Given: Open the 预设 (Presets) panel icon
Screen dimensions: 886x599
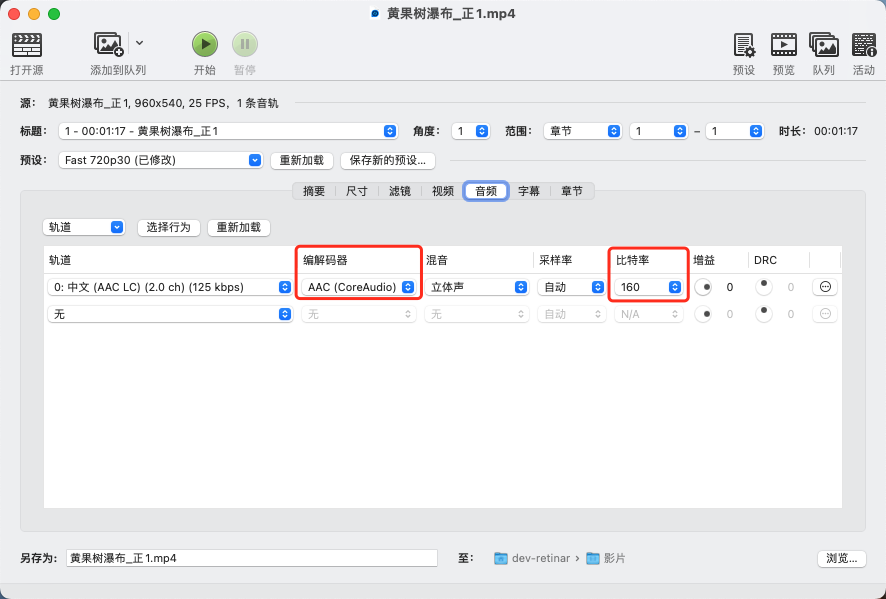Looking at the screenshot, I should 743,47.
